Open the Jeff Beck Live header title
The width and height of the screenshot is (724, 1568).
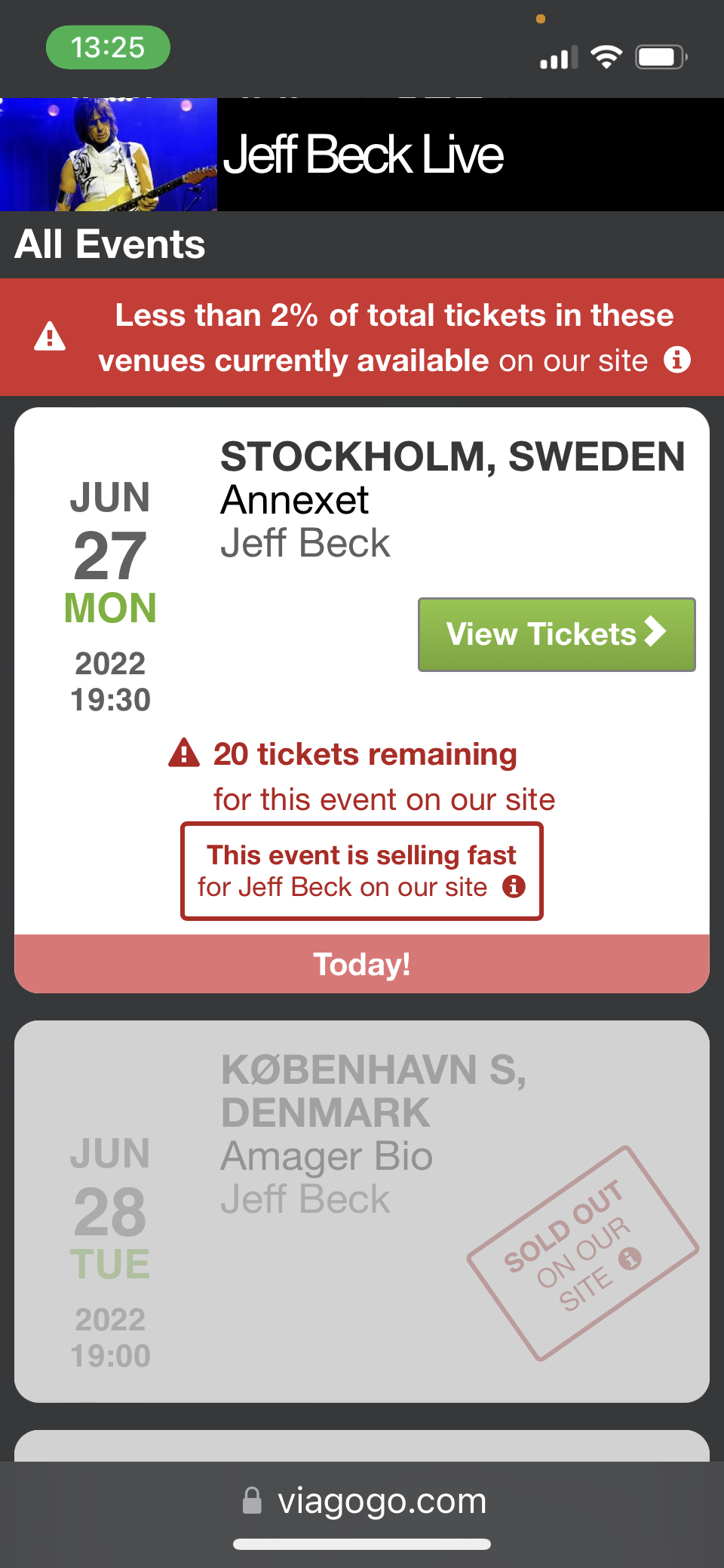click(364, 155)
